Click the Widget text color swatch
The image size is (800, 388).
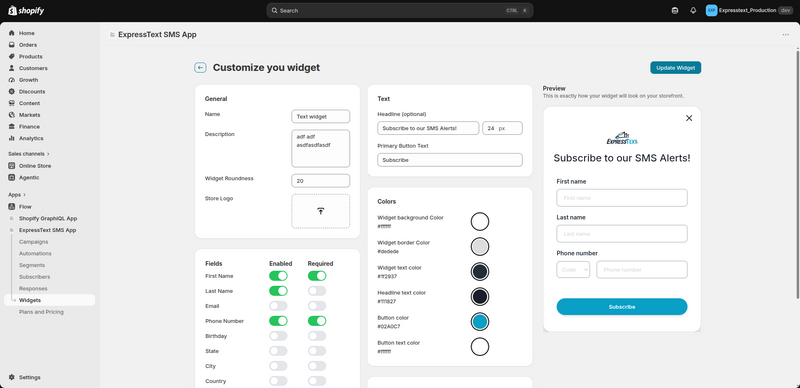tap(480, 272)
